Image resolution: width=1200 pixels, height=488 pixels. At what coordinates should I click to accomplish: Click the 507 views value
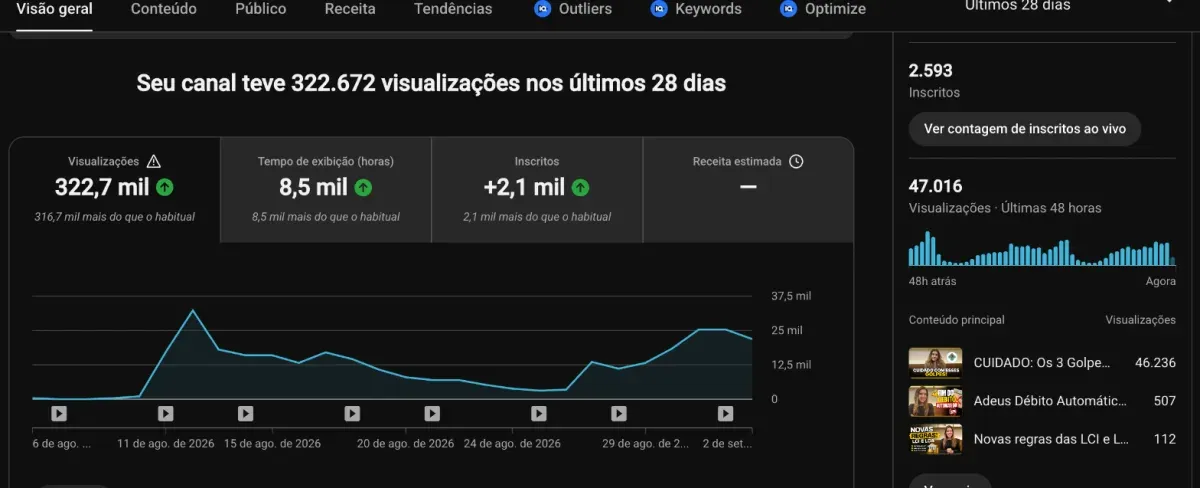1164,401
